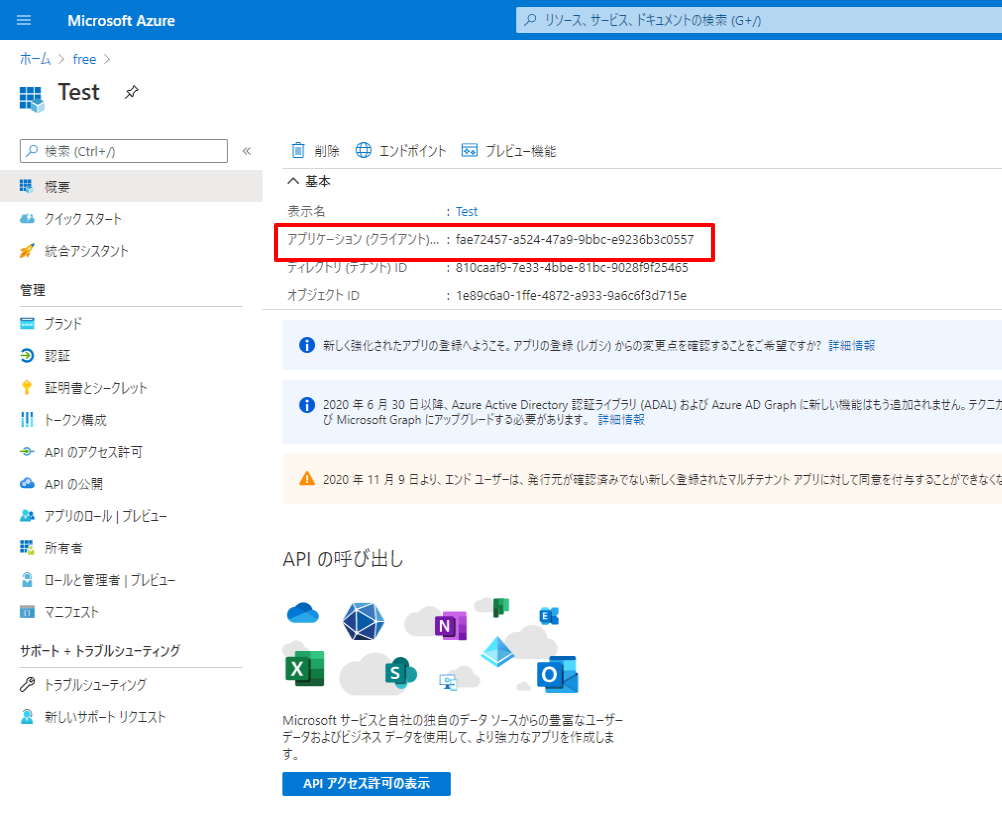Click the Excel icon in illustration
Viewport: 1002px width, 830px height.
pos(304,668)
